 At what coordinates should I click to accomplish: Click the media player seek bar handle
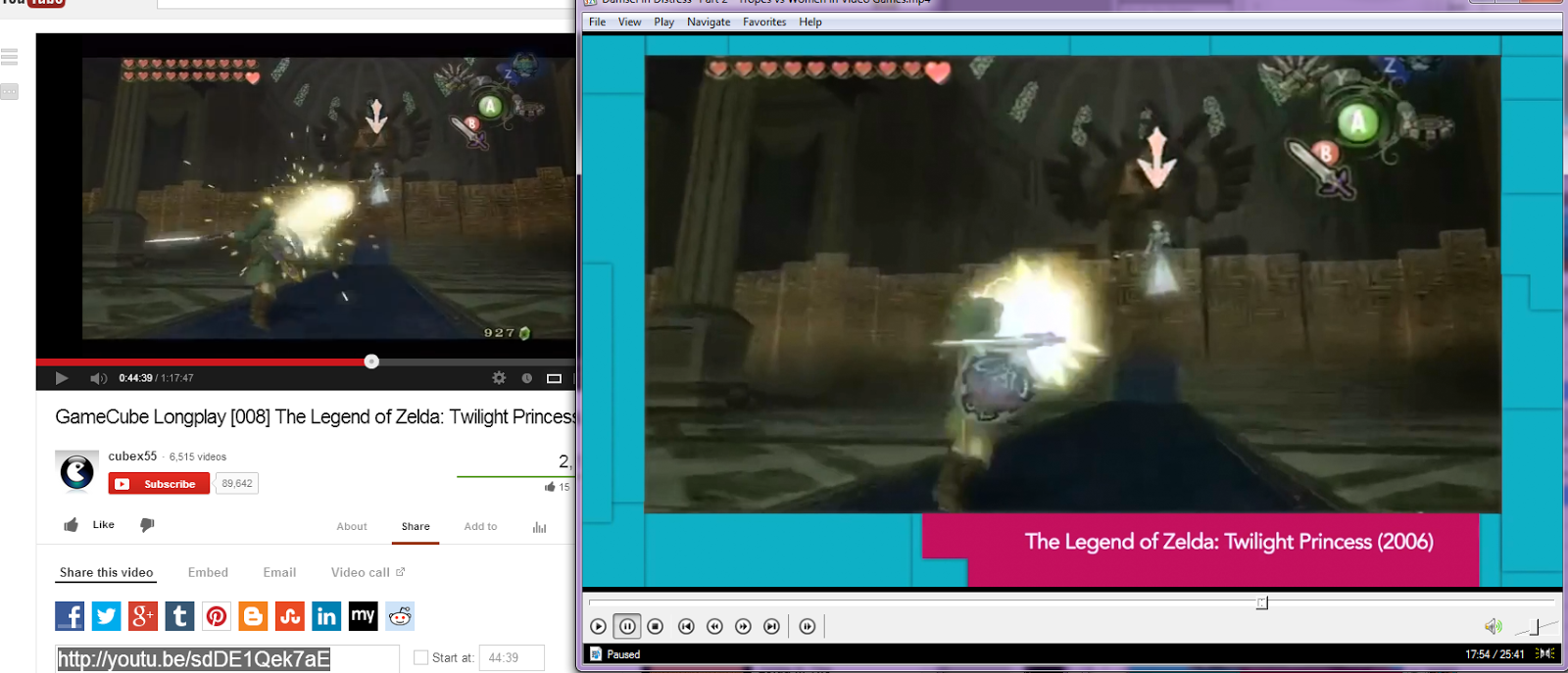point(1262,602)
